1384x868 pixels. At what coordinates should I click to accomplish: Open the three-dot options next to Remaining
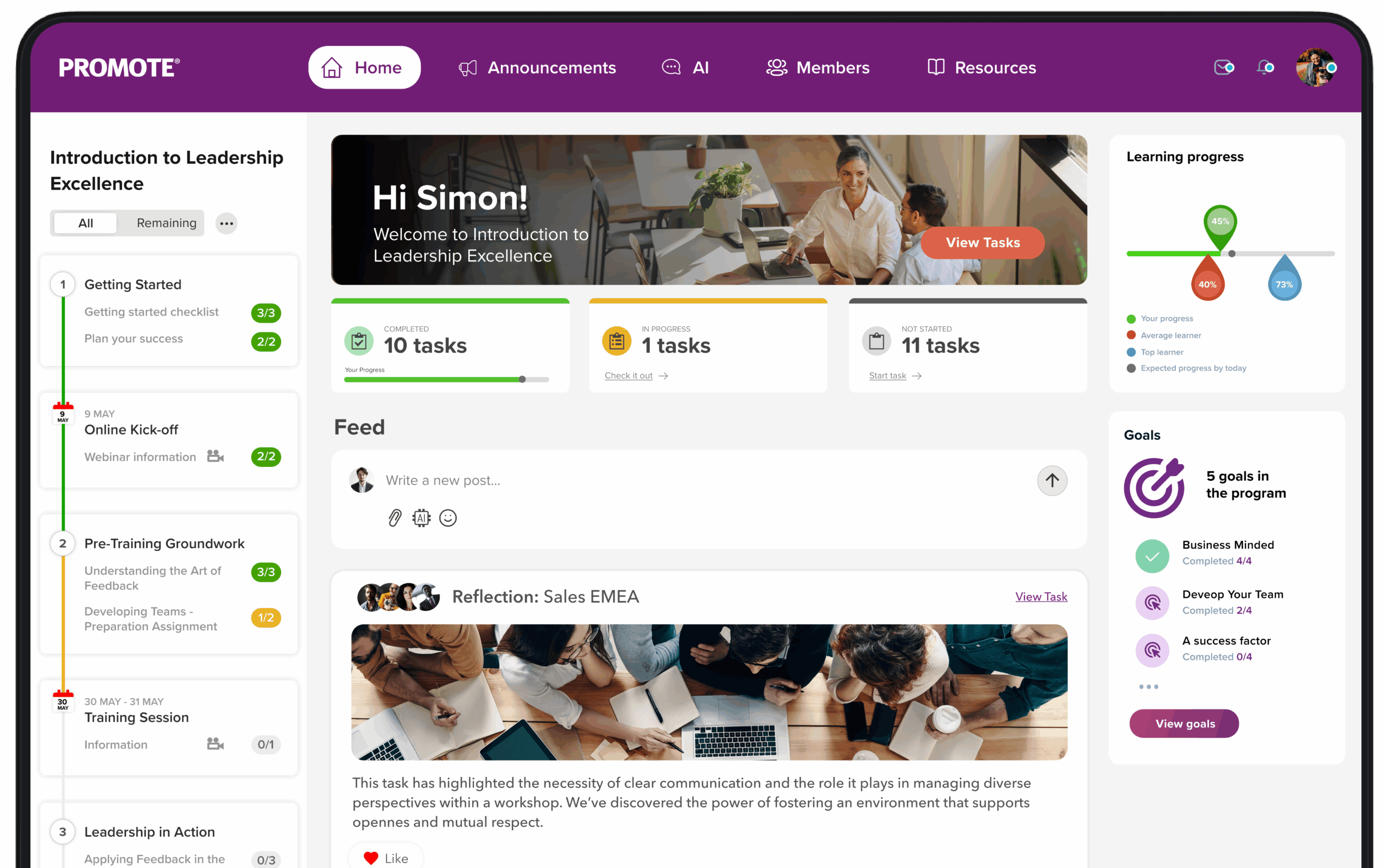227,223
